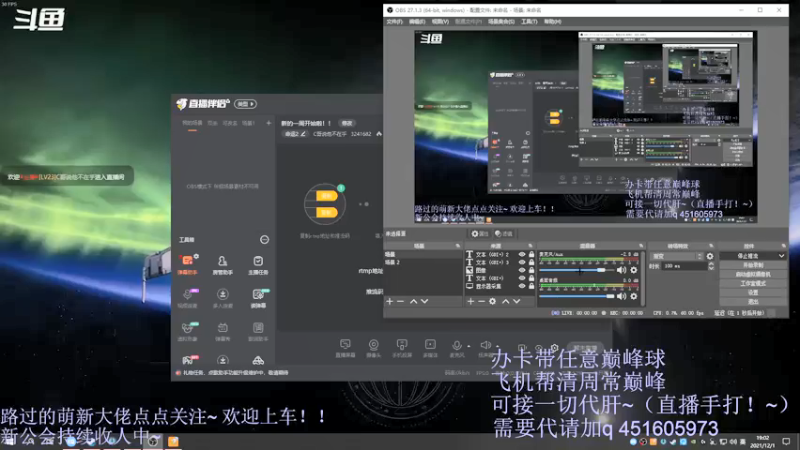Open the 场景集合(S) menu in OBS
This screenshot has width=800, height=450.
coord(501,21)
